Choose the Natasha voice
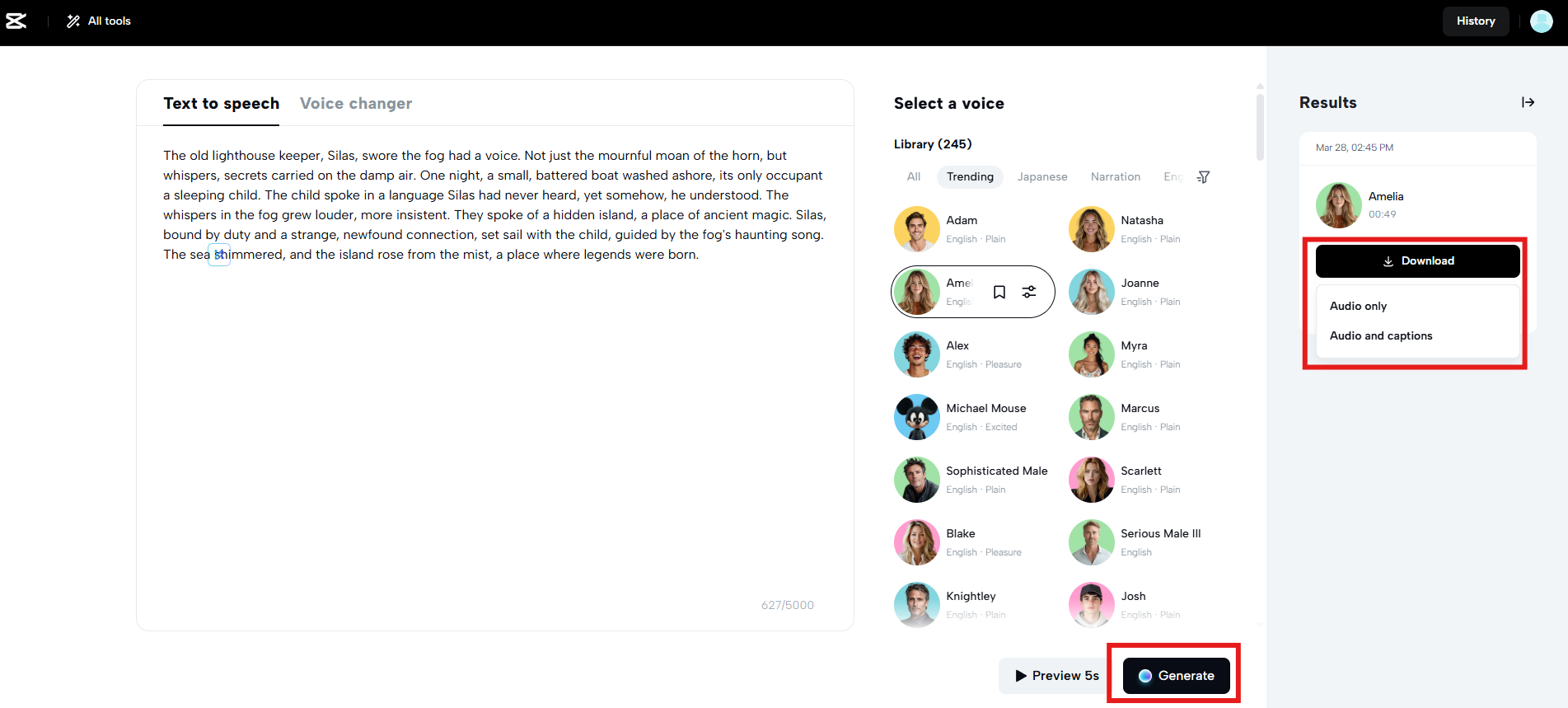The width and height of the screenshot is (1568, 708). (x=1147, y=229)
